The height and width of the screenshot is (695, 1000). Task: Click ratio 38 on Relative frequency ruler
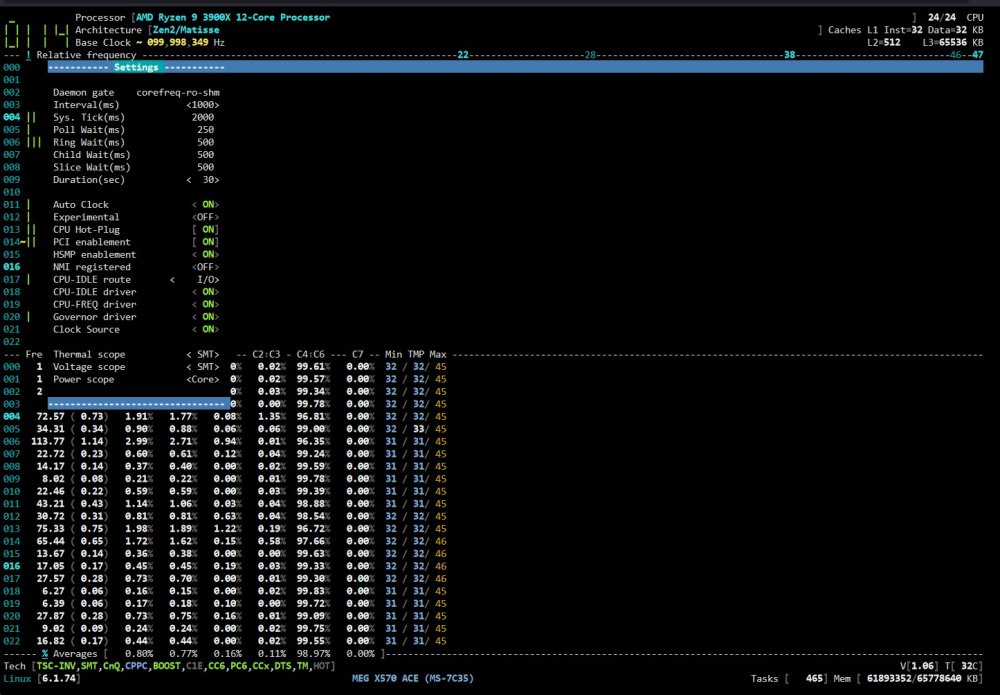pyautogui.click(x=790, y=55)
